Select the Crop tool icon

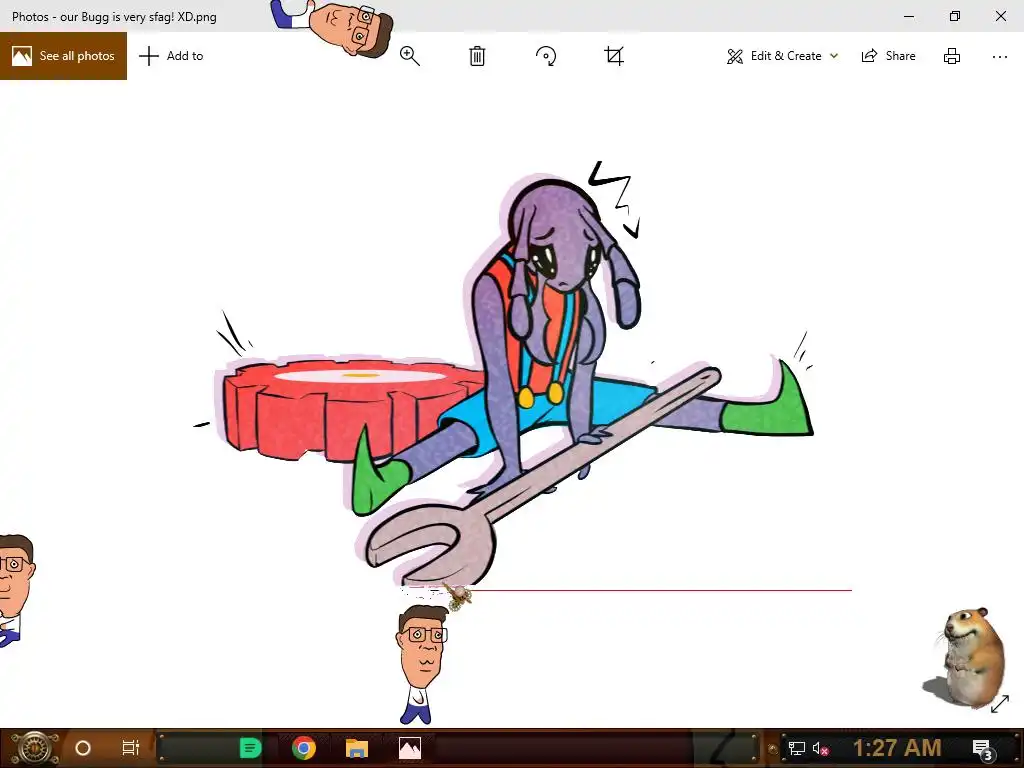click(614, 56)
